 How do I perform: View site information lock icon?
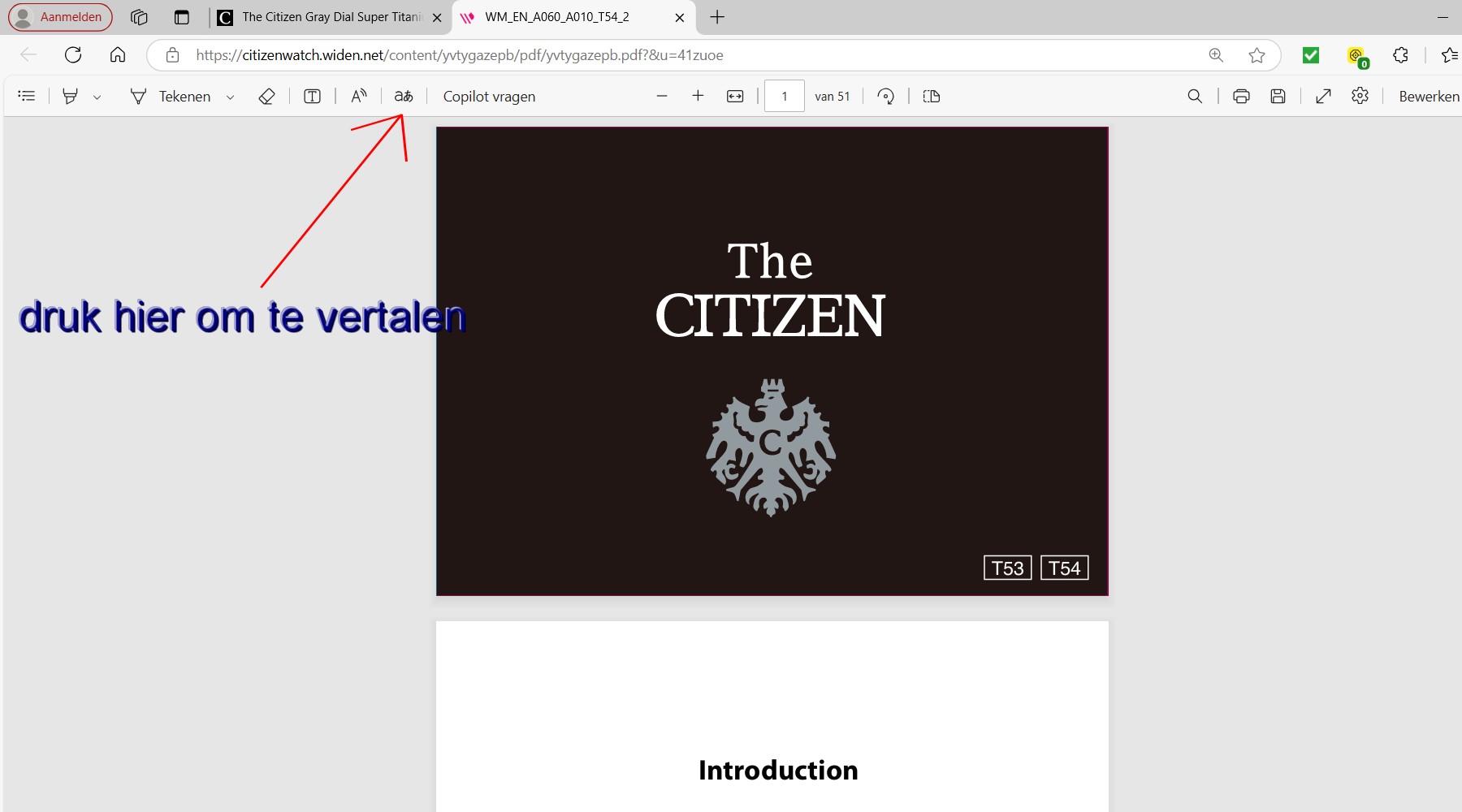point(172,55)
